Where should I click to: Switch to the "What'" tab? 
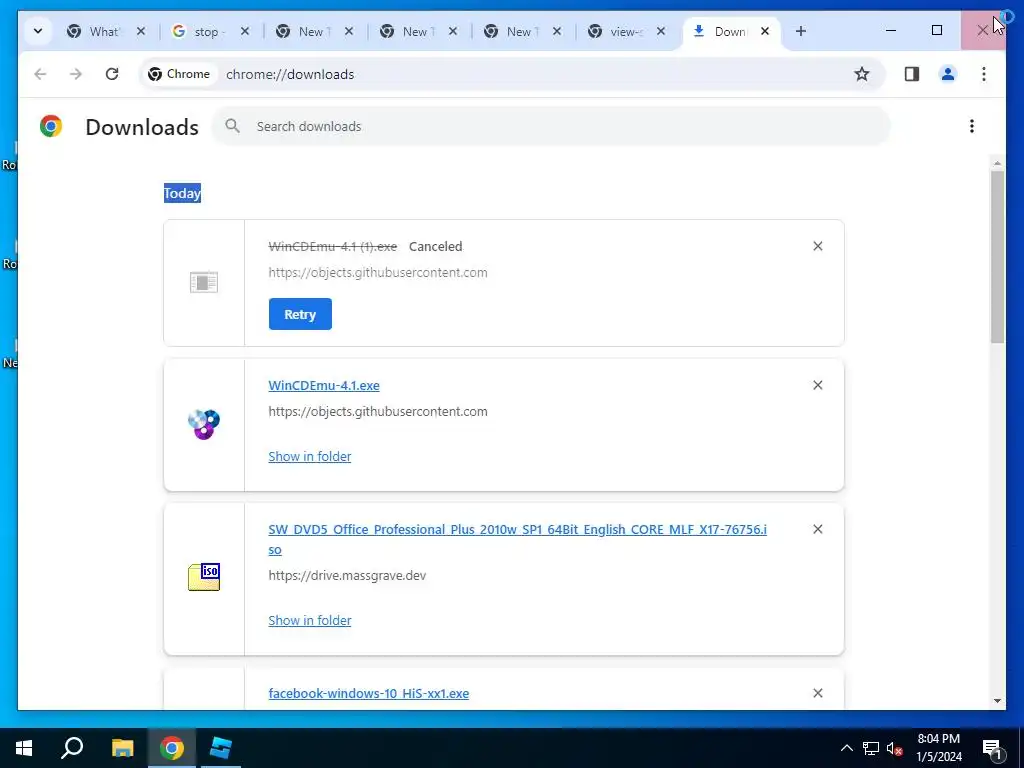click(x=94, y=31)
